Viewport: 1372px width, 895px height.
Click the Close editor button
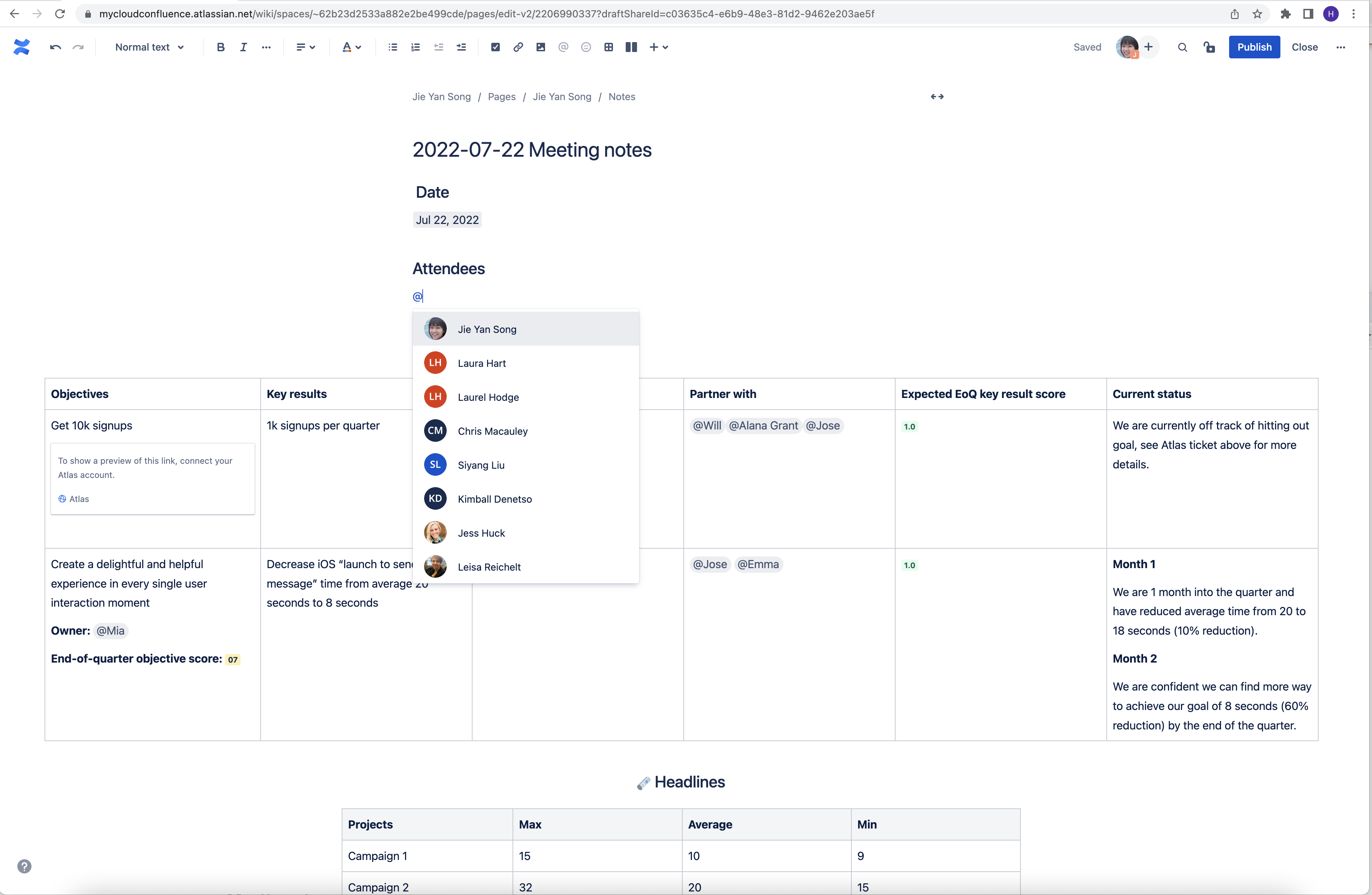[x=1304, y=47]
